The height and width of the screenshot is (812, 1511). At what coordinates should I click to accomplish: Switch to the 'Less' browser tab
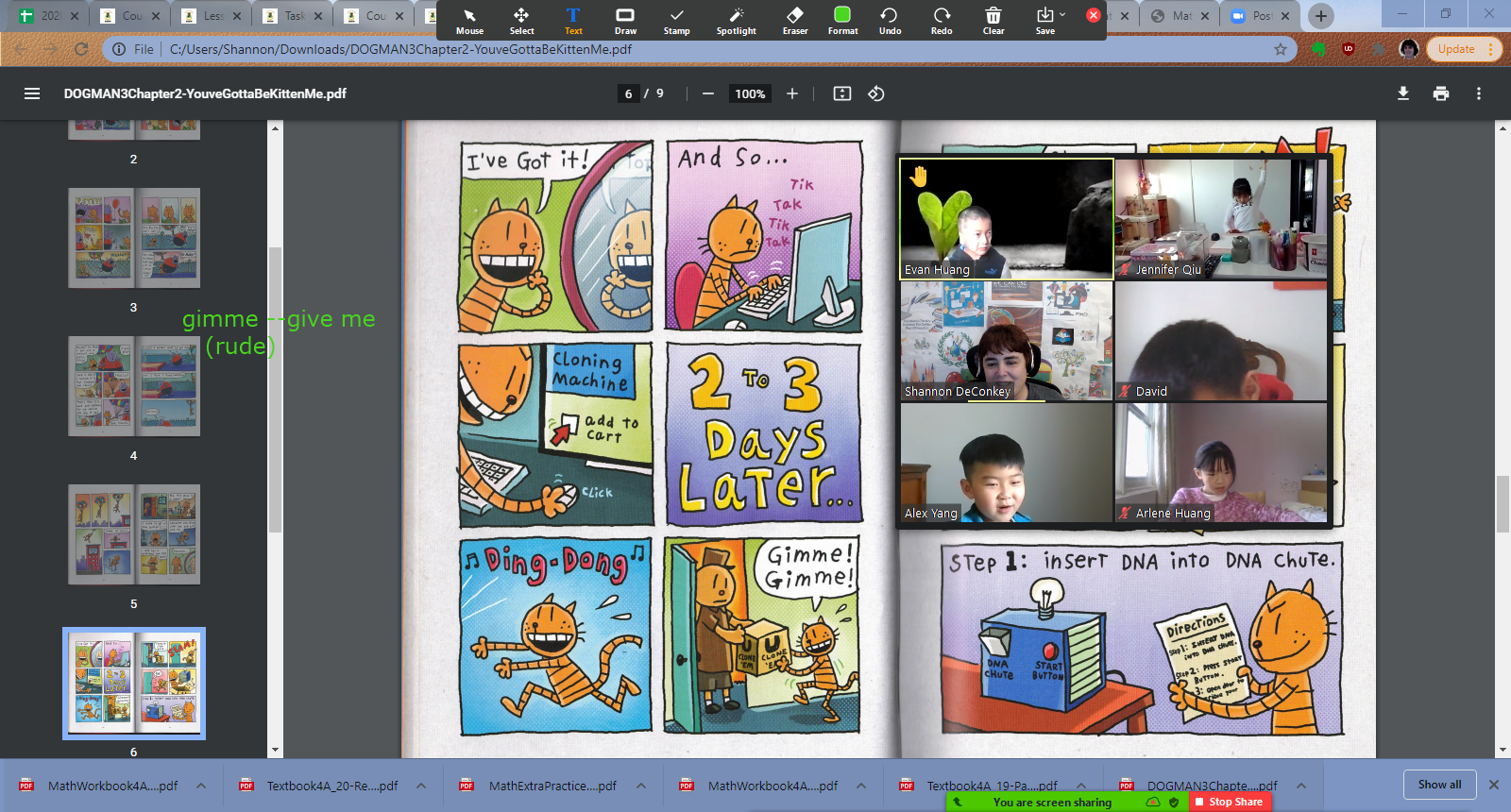212,16
